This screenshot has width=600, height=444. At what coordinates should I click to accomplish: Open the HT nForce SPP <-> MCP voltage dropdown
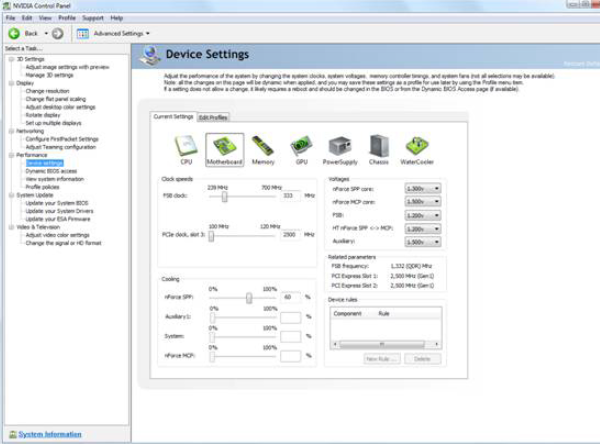[x=422, y=229]
